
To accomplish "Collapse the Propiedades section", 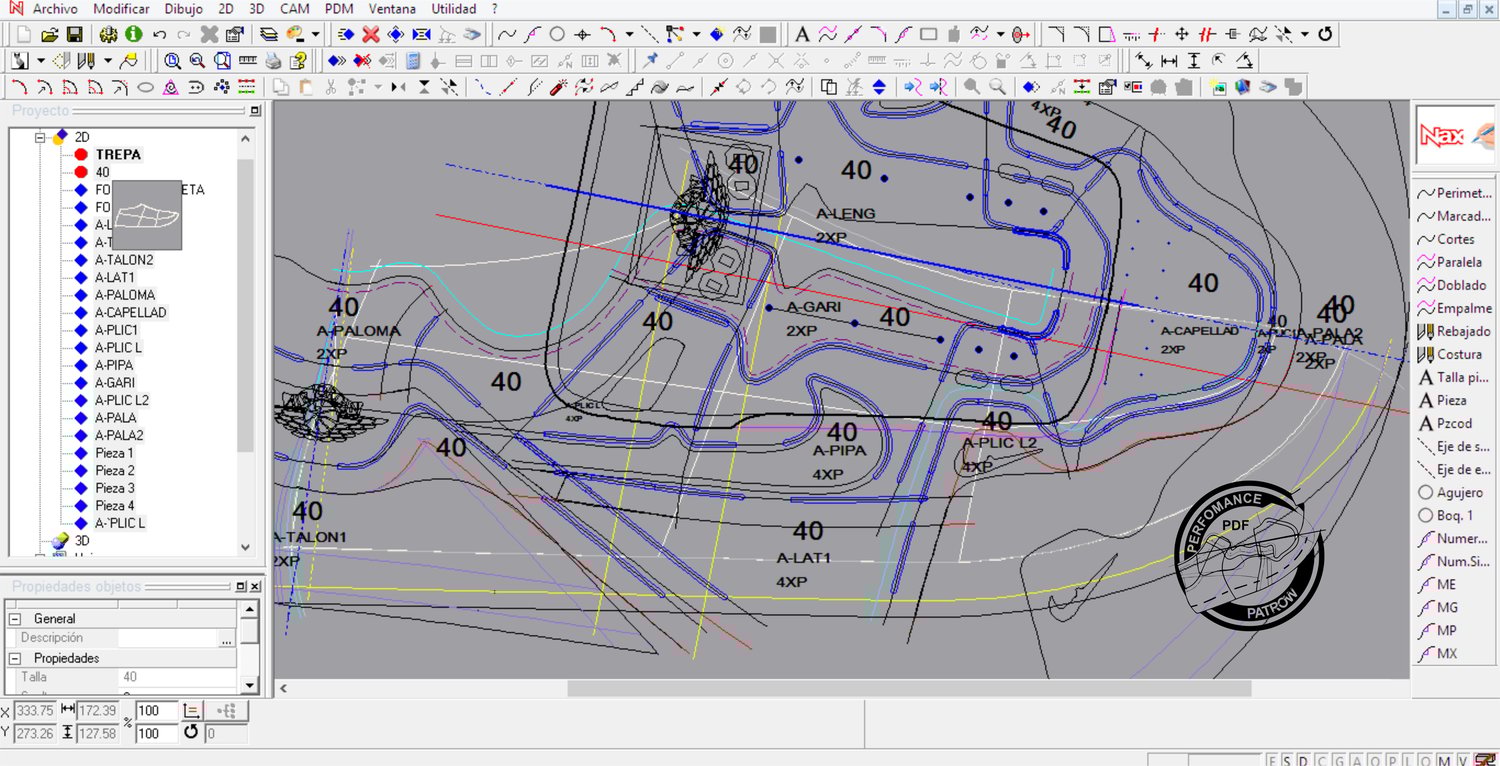I will (16, 659).
